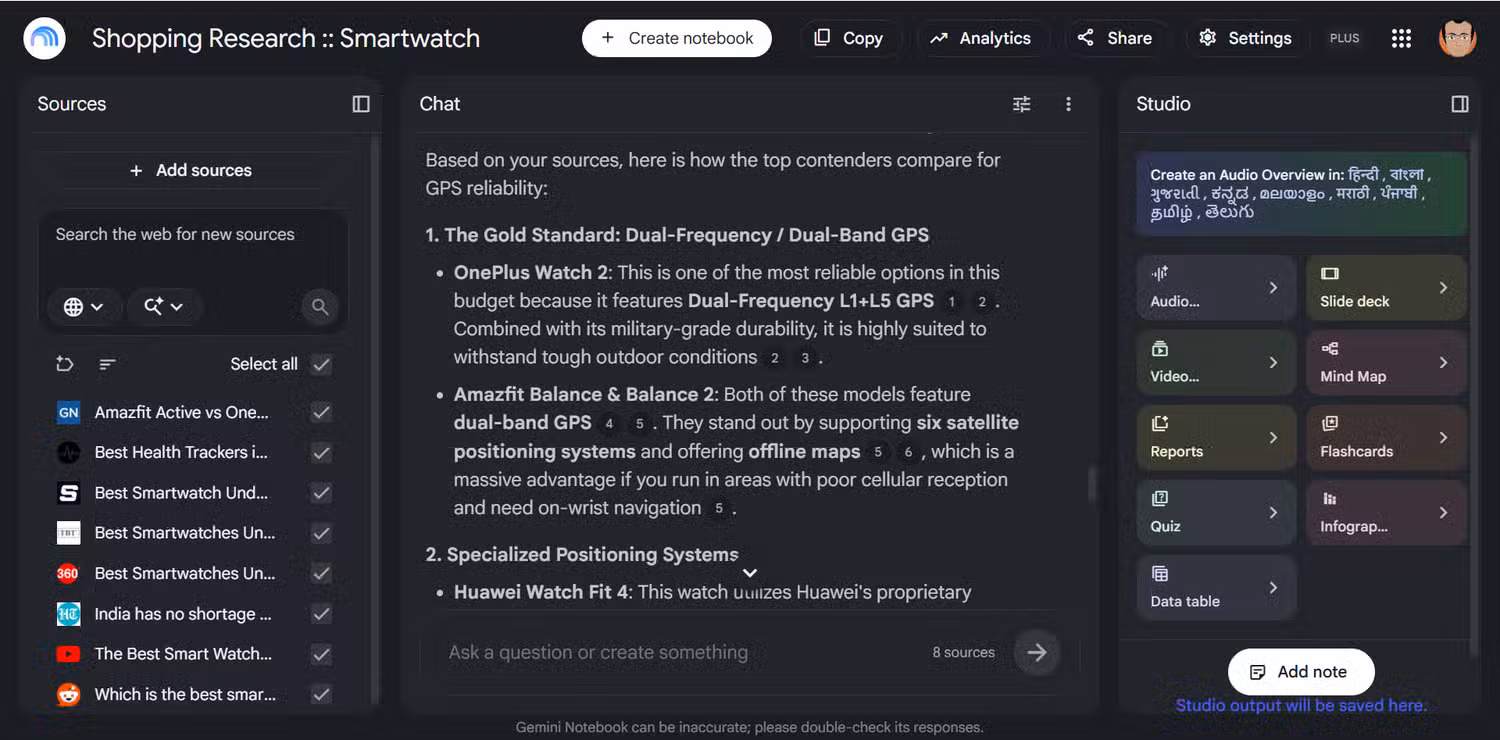Click the Add note button

click(x=1301, y=672)
